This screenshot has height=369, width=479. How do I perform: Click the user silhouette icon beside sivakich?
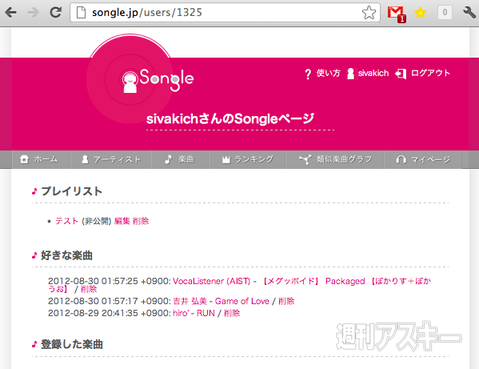[x=351, y=74]
